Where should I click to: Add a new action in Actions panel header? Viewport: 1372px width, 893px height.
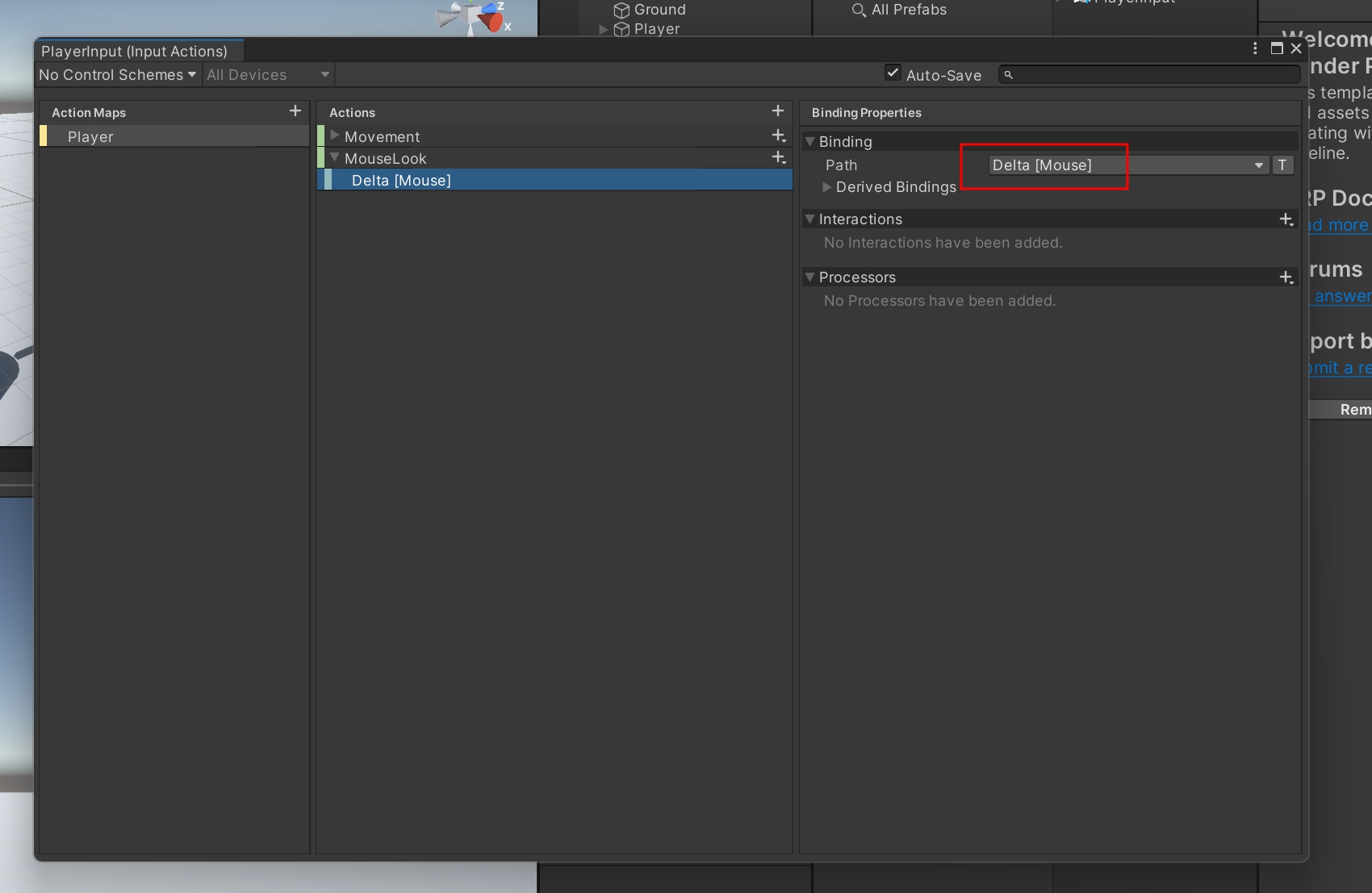[778, 111]
